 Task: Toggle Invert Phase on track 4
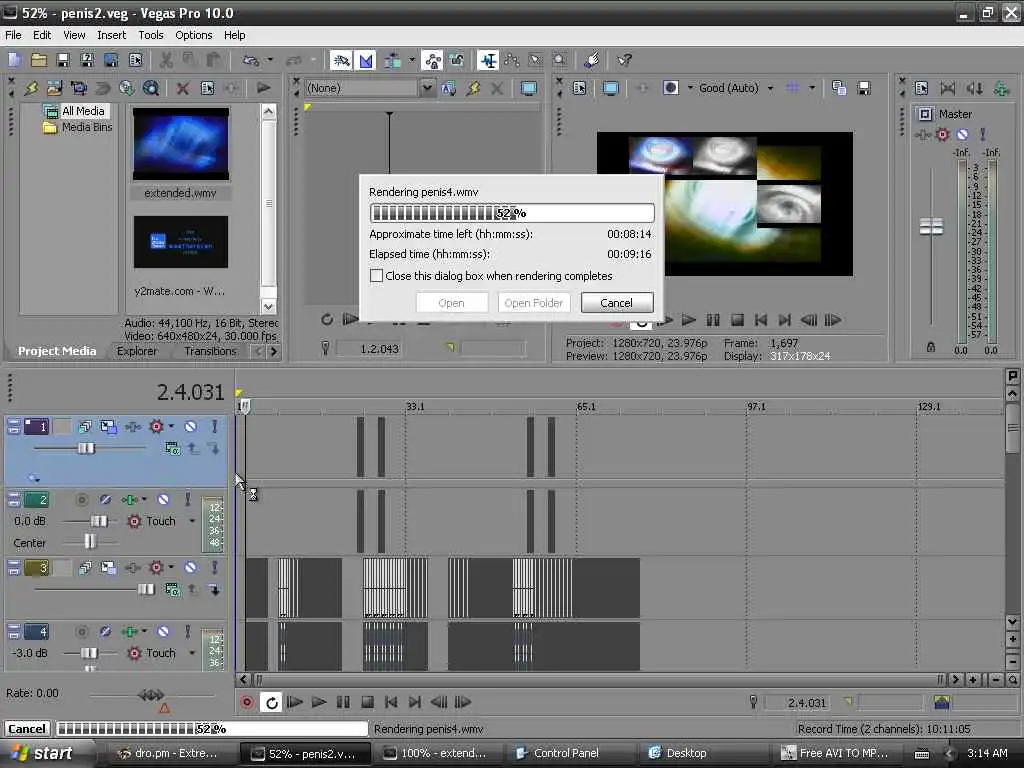tap(105, 632)
